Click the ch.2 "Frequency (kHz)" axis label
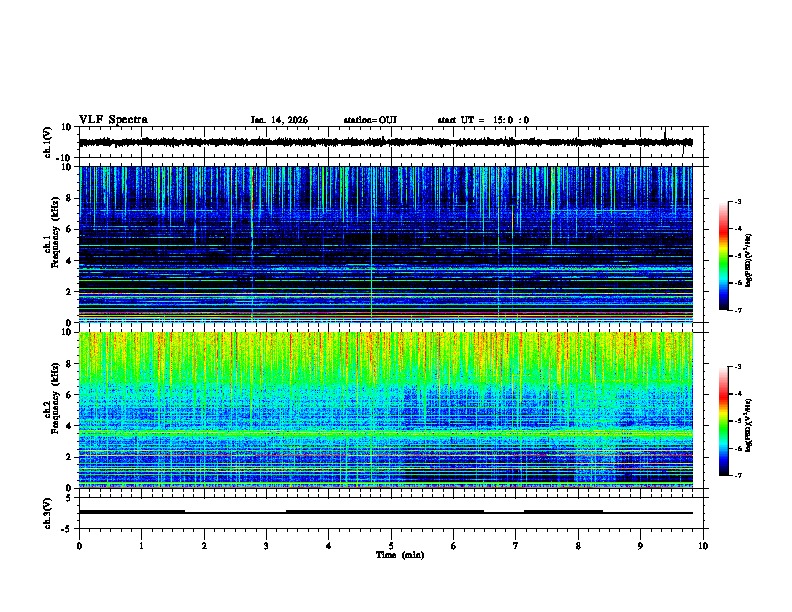Image resolution: width=792 pixels, height=612 pixels. point(55,398)
